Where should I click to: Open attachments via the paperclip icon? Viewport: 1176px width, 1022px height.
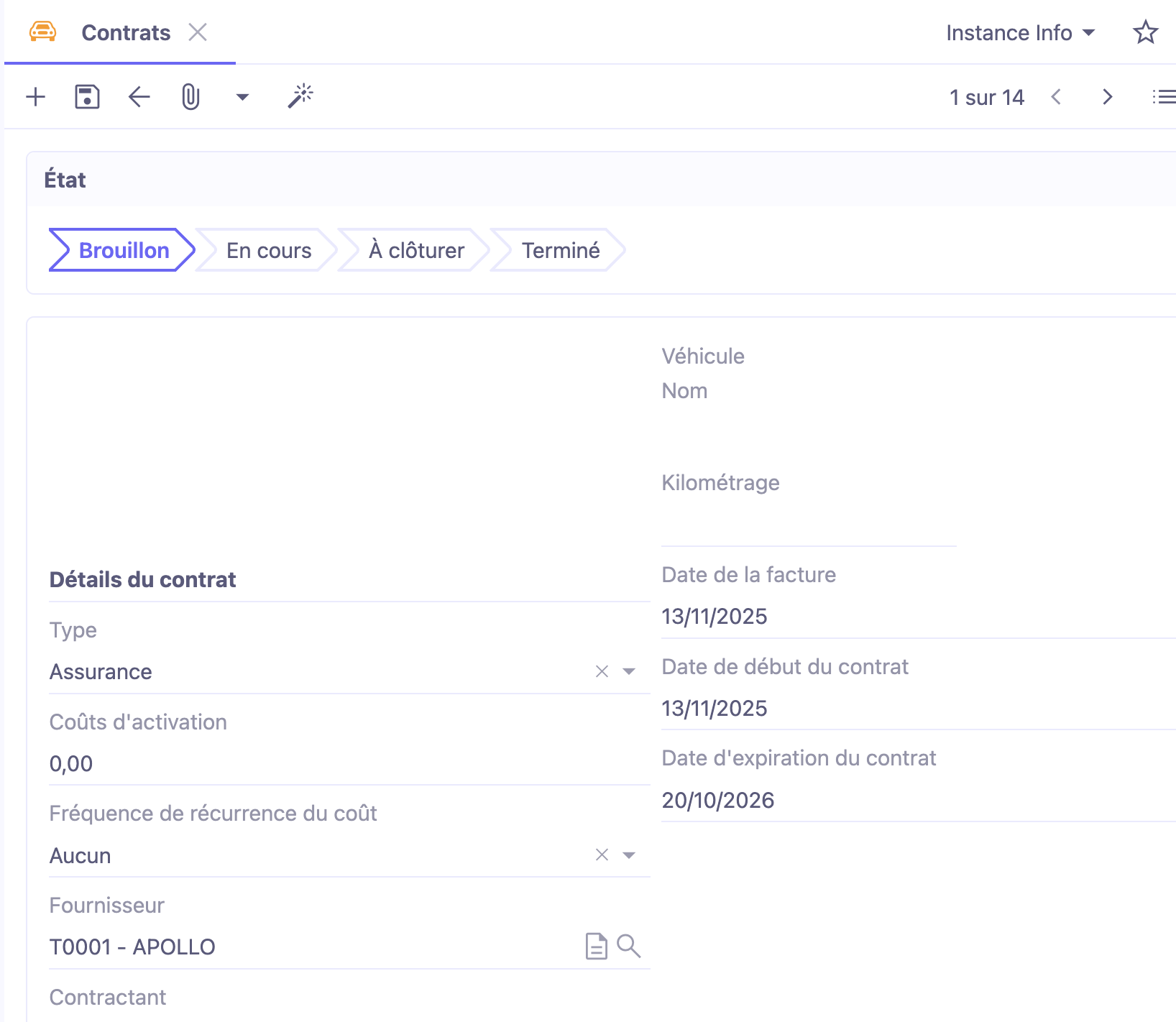tap(190, 97)
